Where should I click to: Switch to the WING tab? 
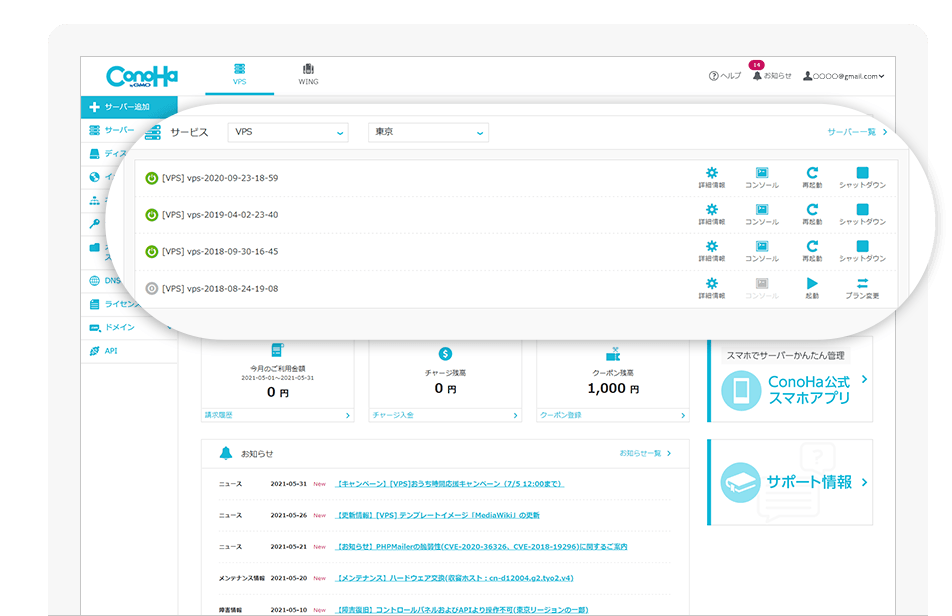click(308, 74)
